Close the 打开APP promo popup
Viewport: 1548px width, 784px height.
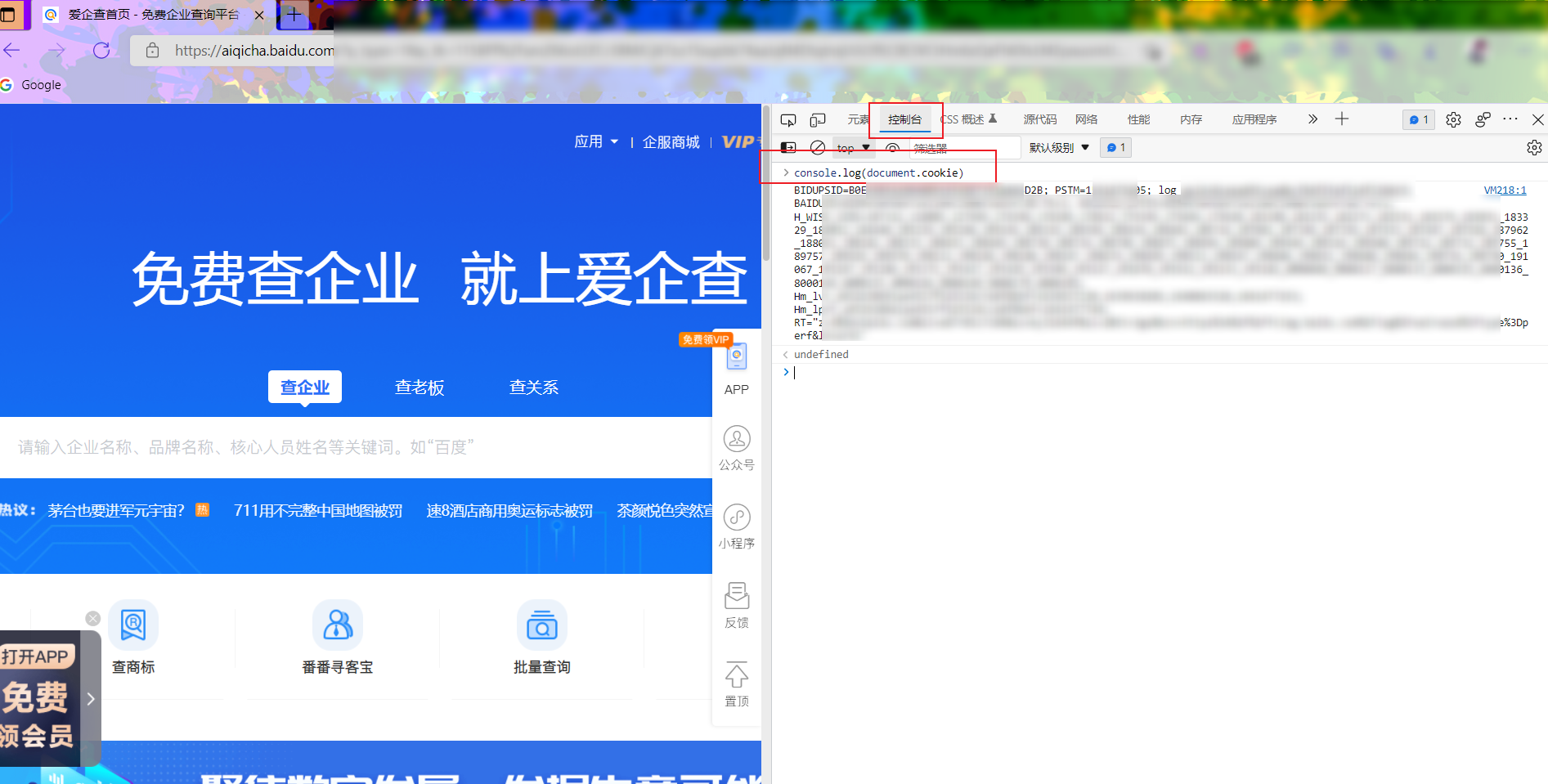[93, 619]
